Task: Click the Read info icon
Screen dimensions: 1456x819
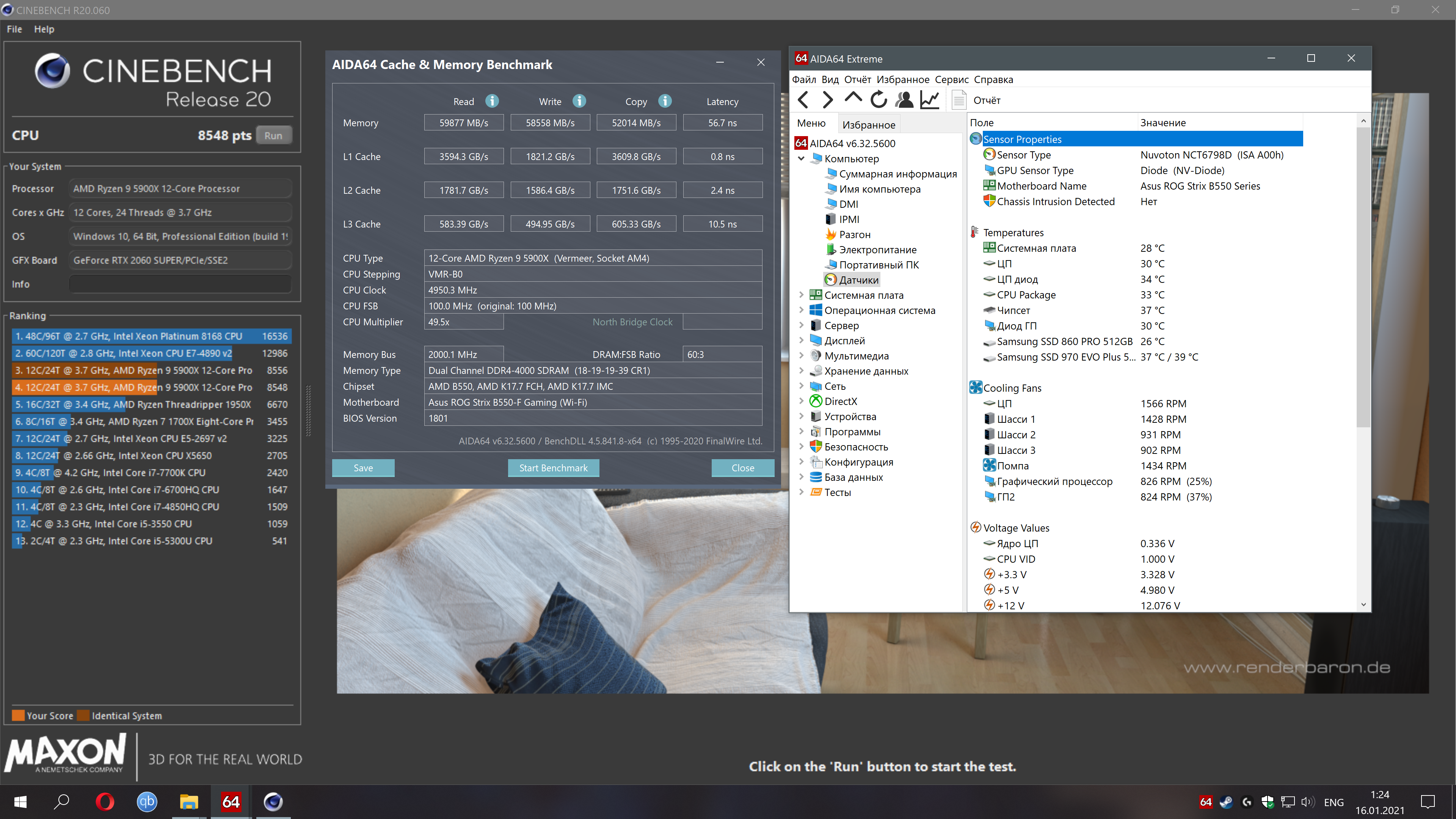Action: [492, 101]
